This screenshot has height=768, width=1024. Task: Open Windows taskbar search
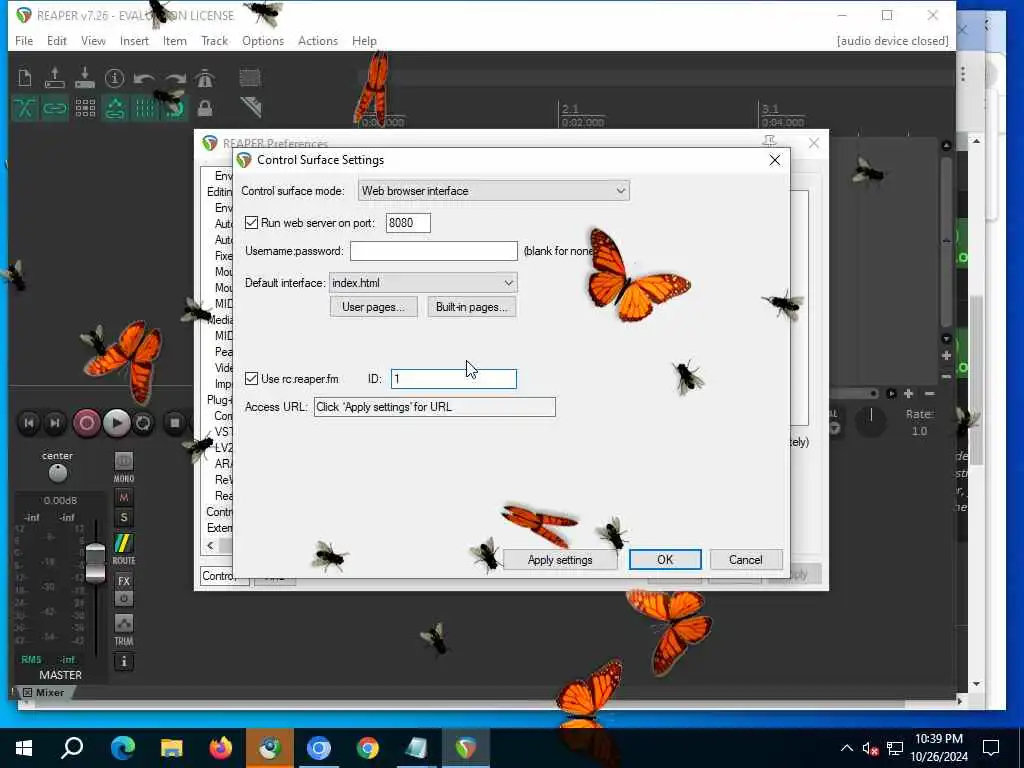click(x=72, y=748)
